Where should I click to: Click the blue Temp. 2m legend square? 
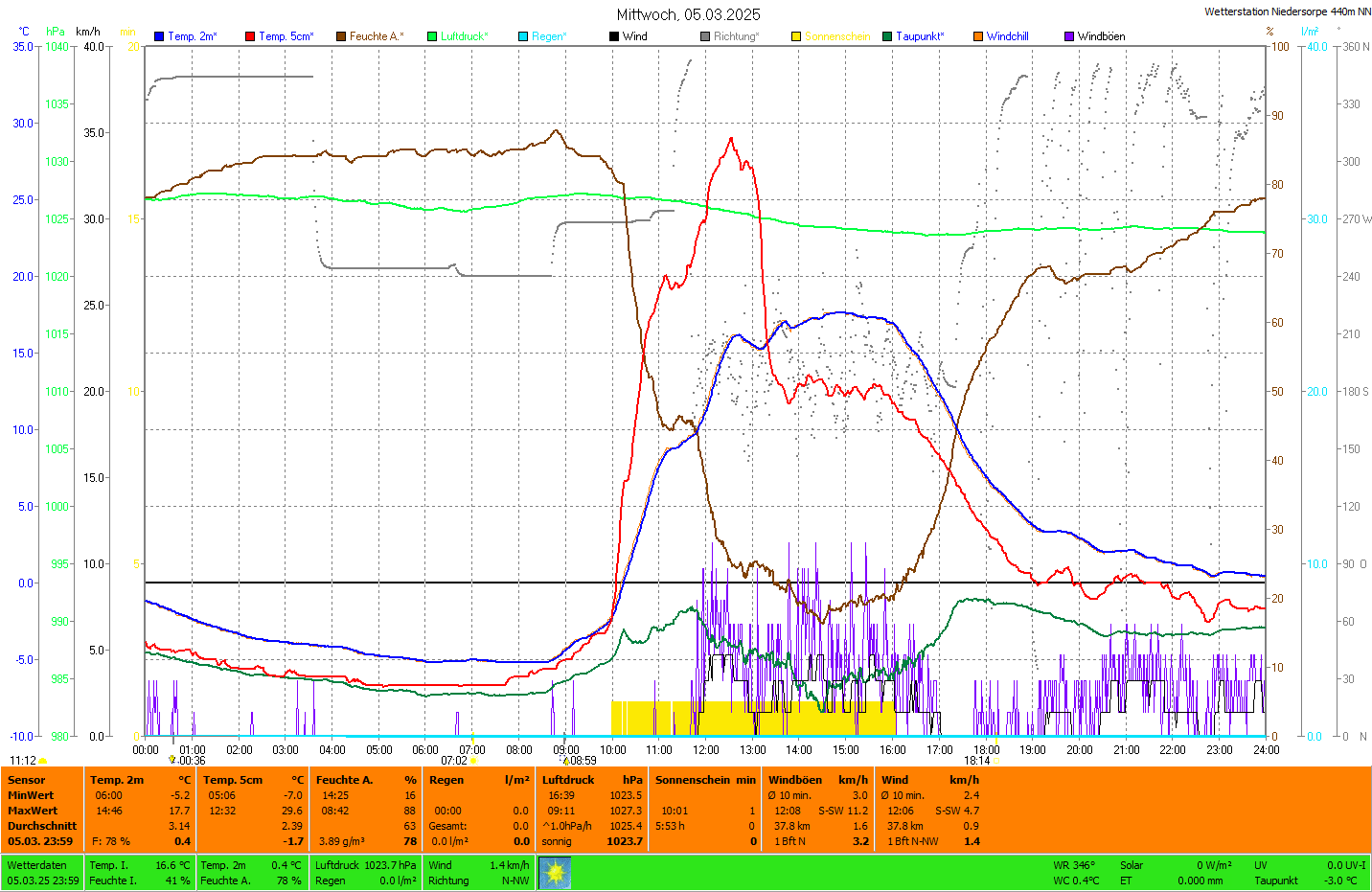coord(159,36)
